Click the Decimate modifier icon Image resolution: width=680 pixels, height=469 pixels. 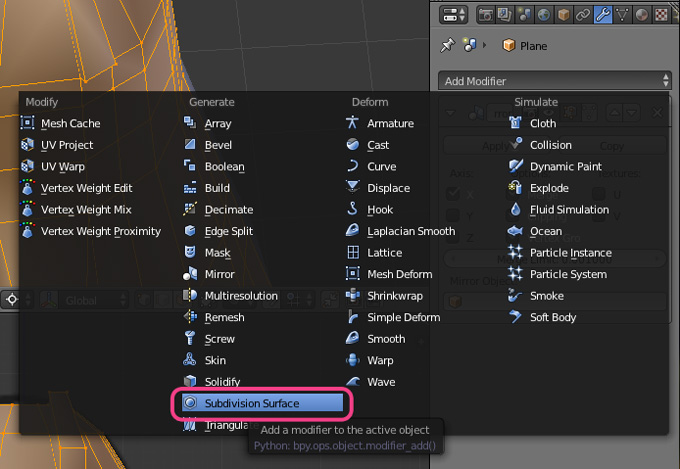pos(190,209)
